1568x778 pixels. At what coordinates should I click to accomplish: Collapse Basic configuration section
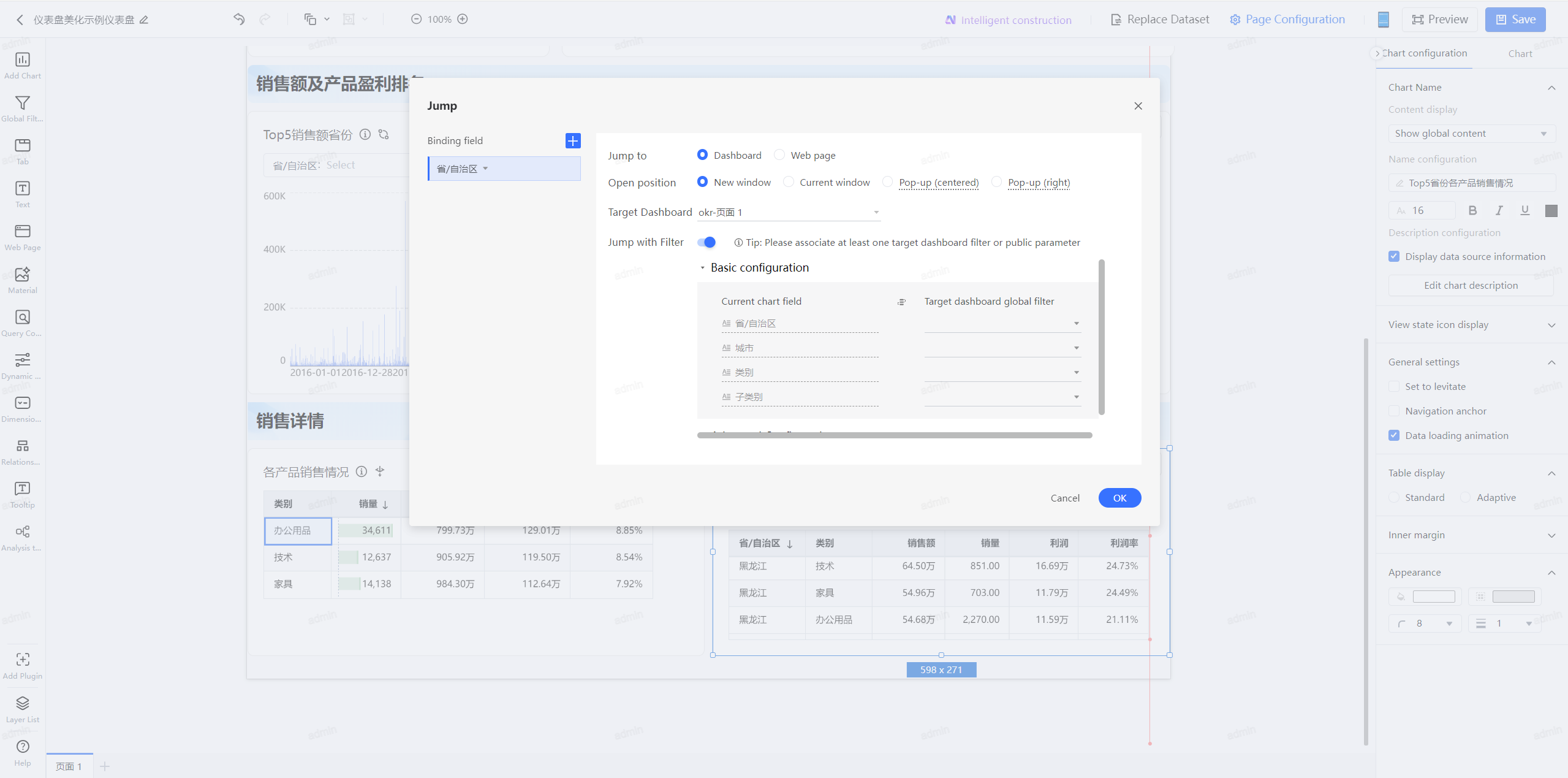coord(703,268)
